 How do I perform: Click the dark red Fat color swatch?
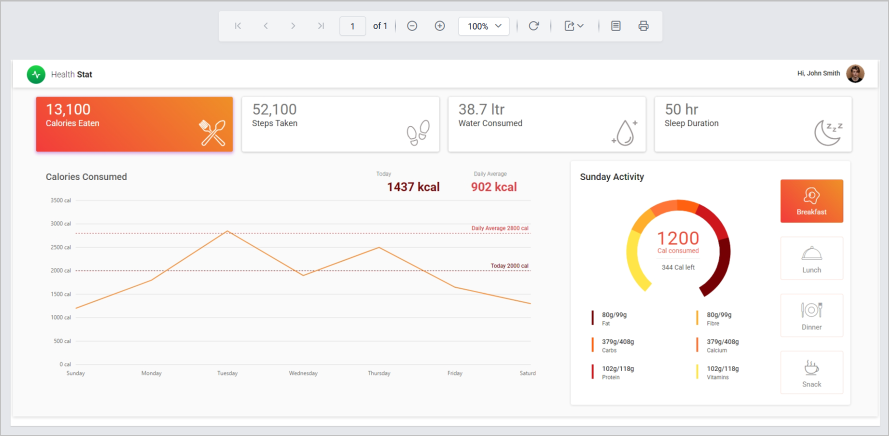coord(593,318)
